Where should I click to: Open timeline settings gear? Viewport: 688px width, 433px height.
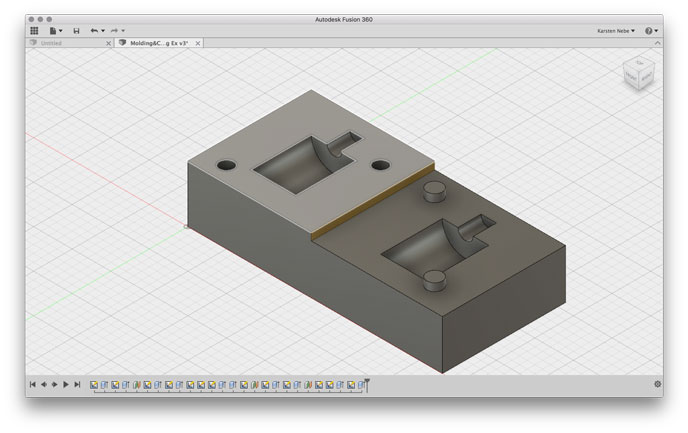pyautogui.click(x=657, y=384)
